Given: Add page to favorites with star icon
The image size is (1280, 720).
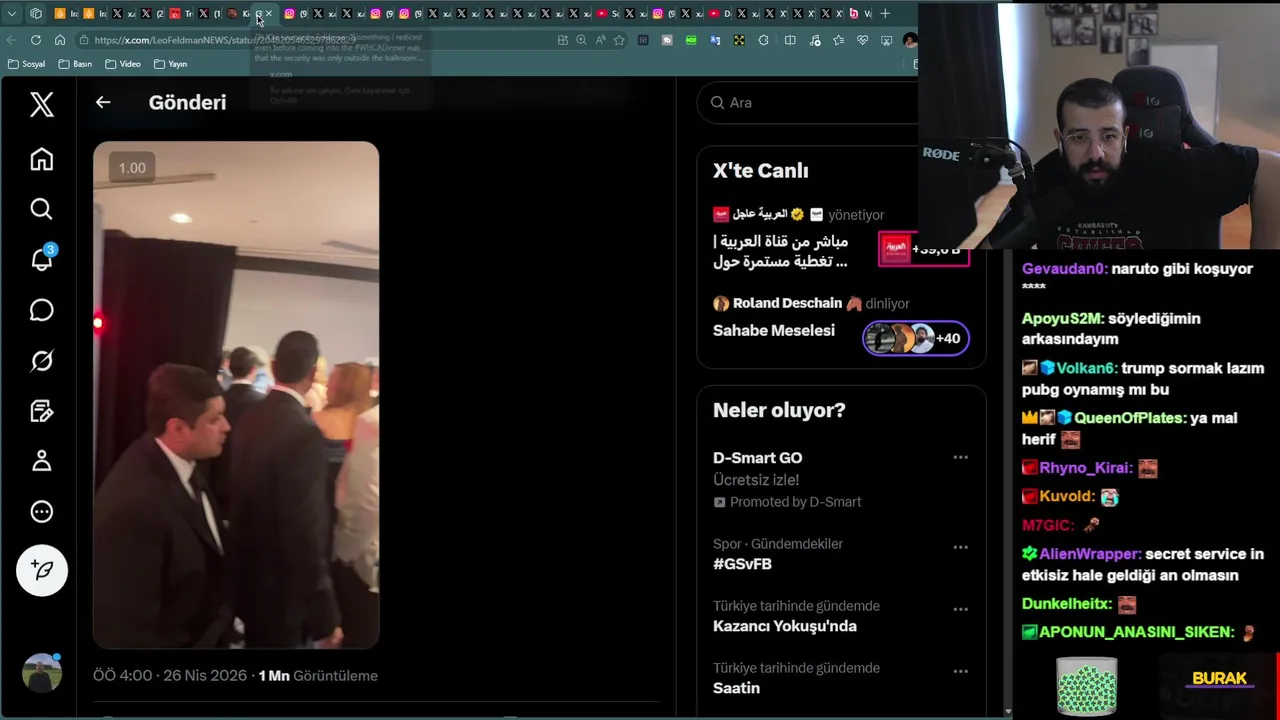Looking at the screenshot, I should coord(619,40).
